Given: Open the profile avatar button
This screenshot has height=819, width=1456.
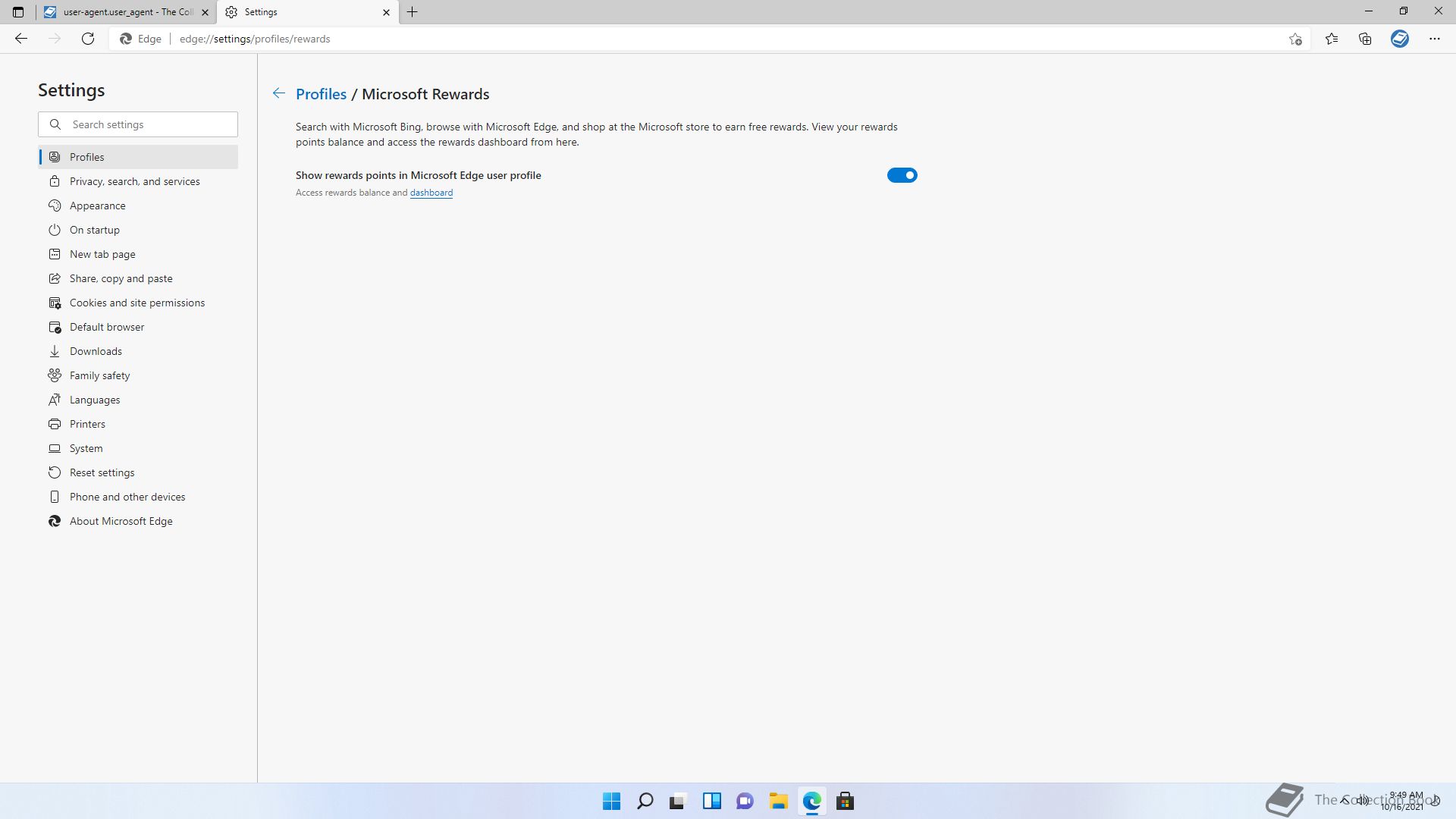Looking at the screenshot, I should 1400,39.
